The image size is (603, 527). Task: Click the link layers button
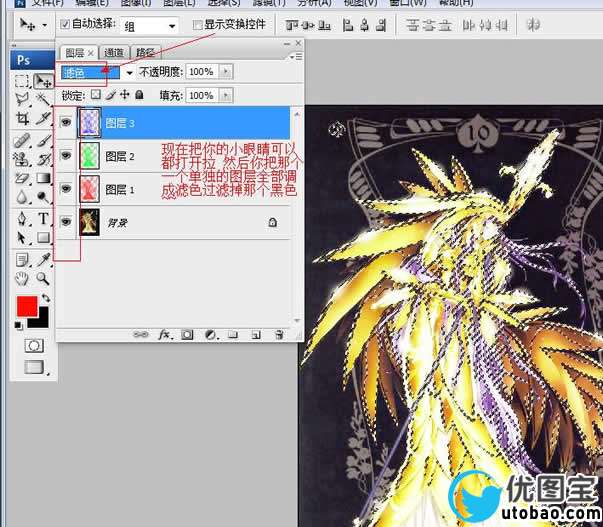(x=140, y=335)
